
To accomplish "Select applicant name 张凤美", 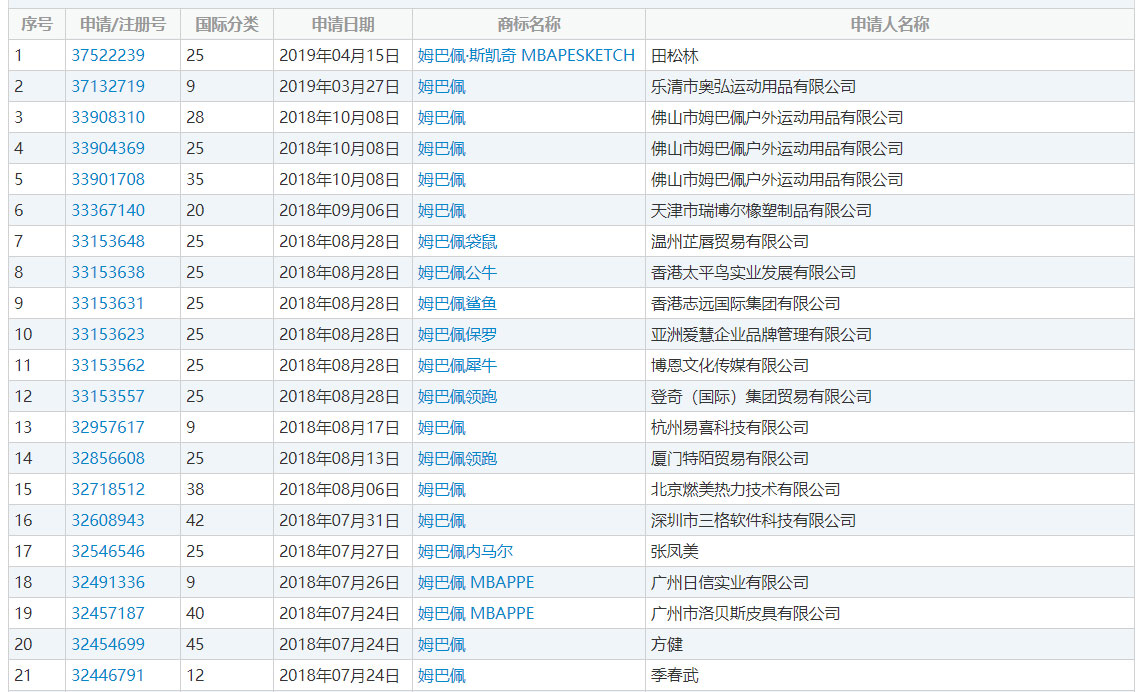I will tap(675, 552).
